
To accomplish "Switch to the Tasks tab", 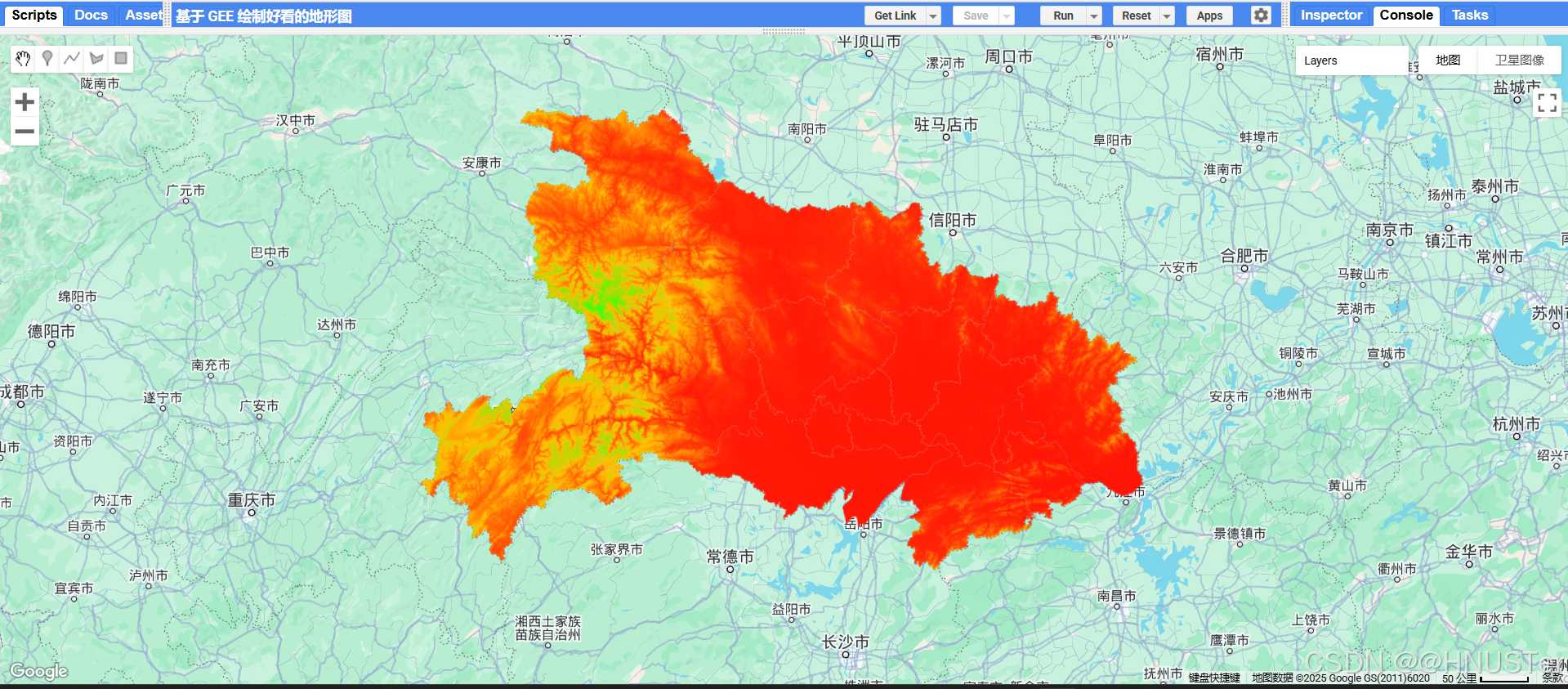I will coord(1470,15).
